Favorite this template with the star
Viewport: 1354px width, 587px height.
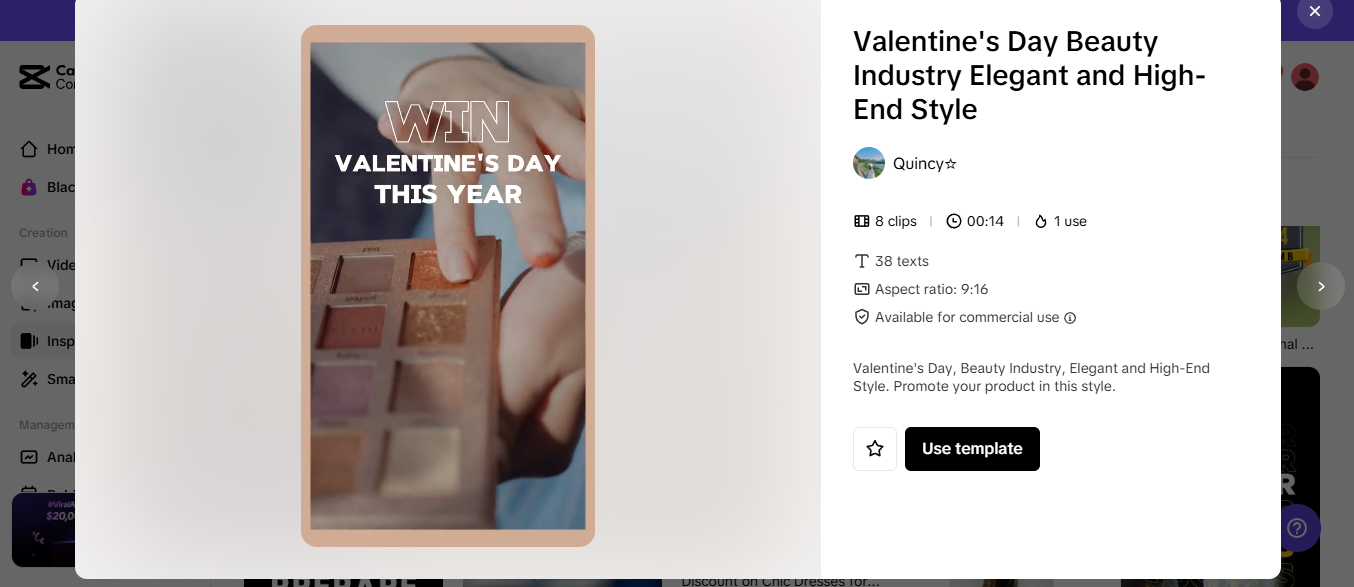tap(875, 449)
